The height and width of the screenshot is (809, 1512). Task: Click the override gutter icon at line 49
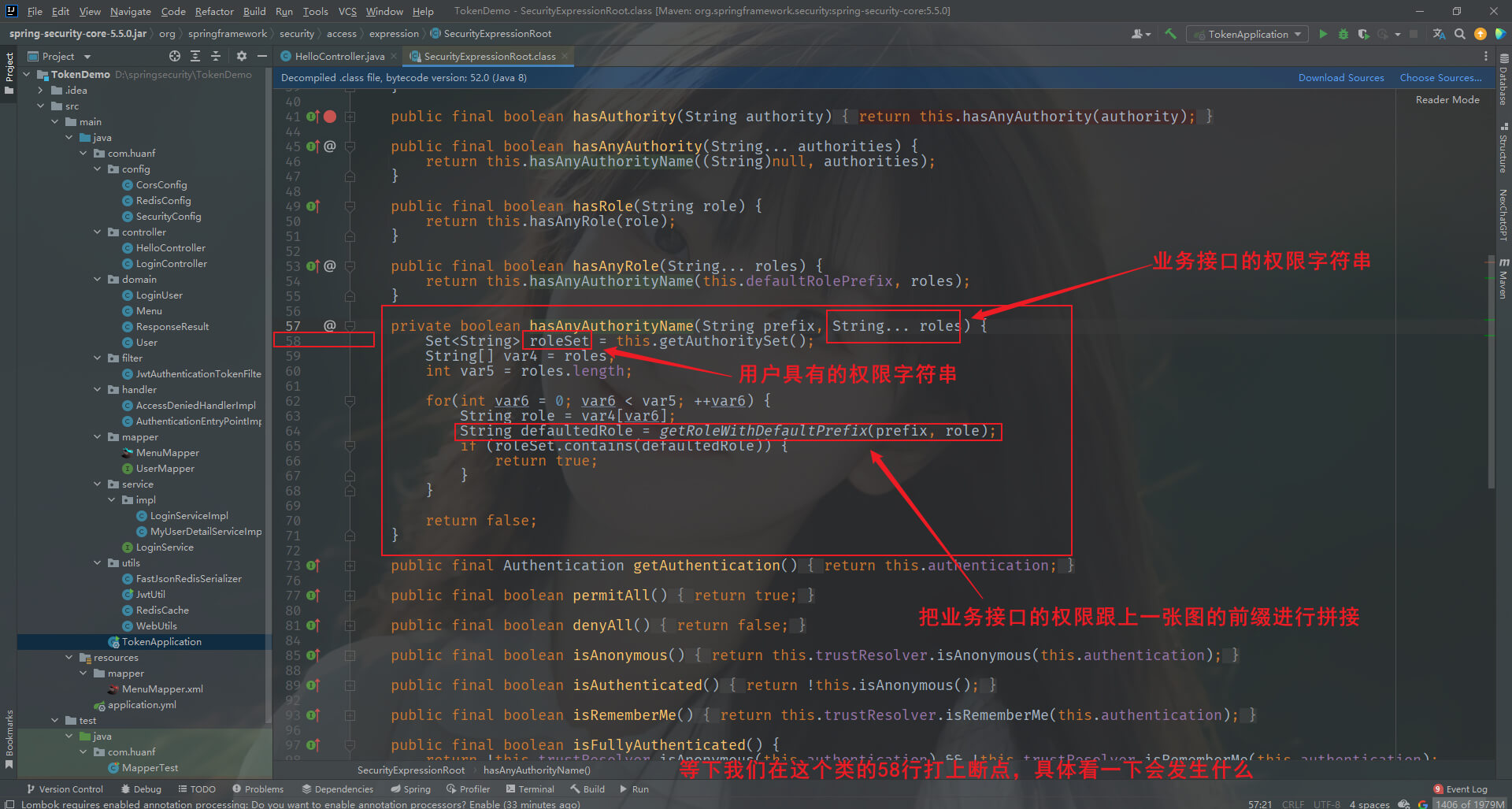[312, 206]
